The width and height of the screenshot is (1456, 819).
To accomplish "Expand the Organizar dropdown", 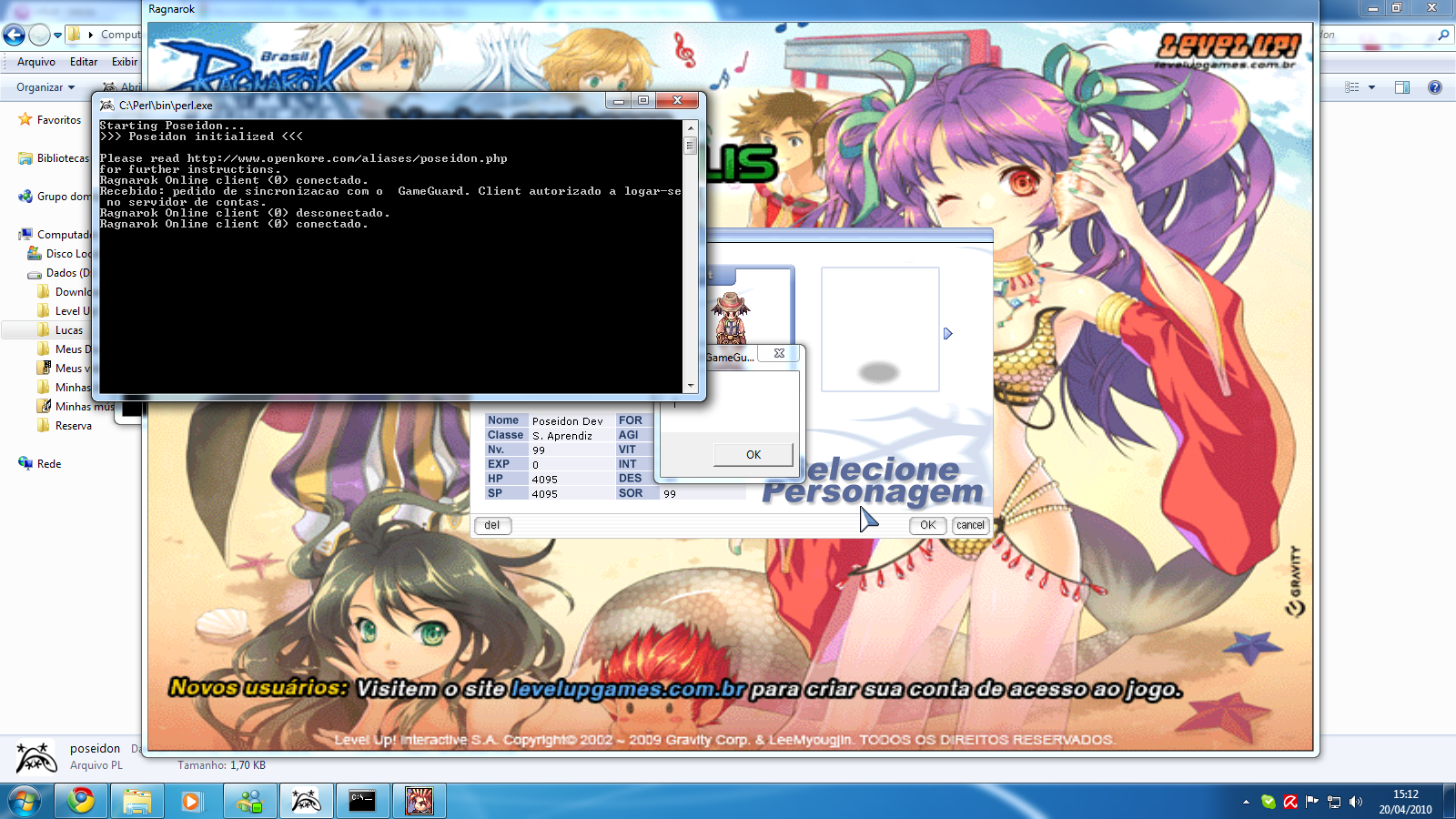I will click(x=45, y=87).
